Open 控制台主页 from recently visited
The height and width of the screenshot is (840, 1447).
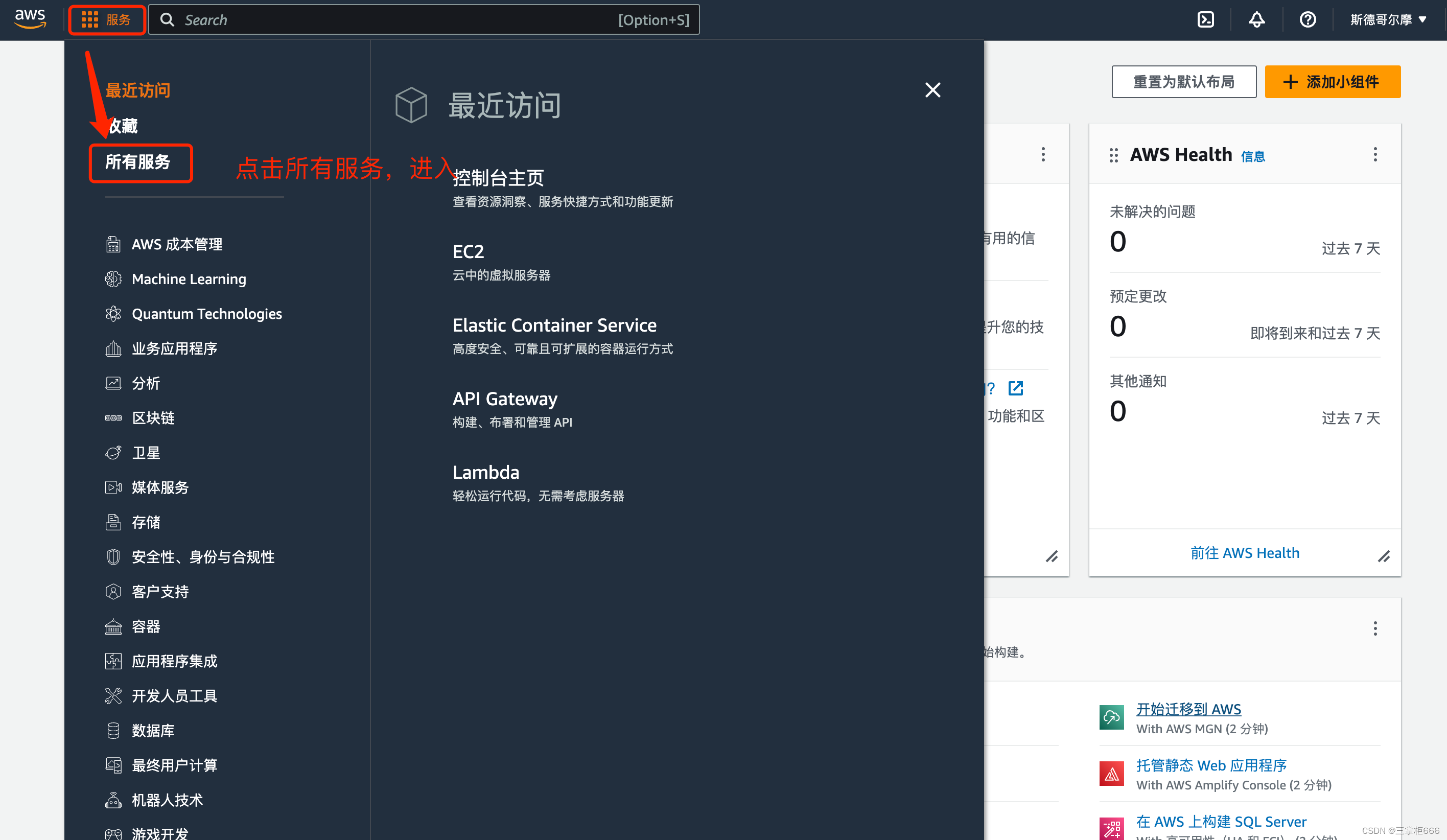[498, 177]
